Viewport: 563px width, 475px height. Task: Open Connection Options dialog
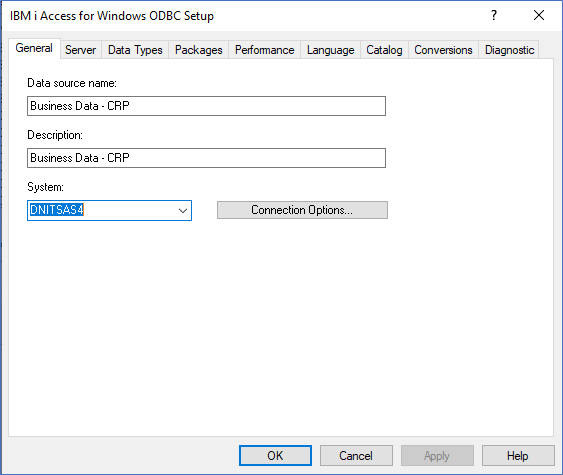[302, 210]
